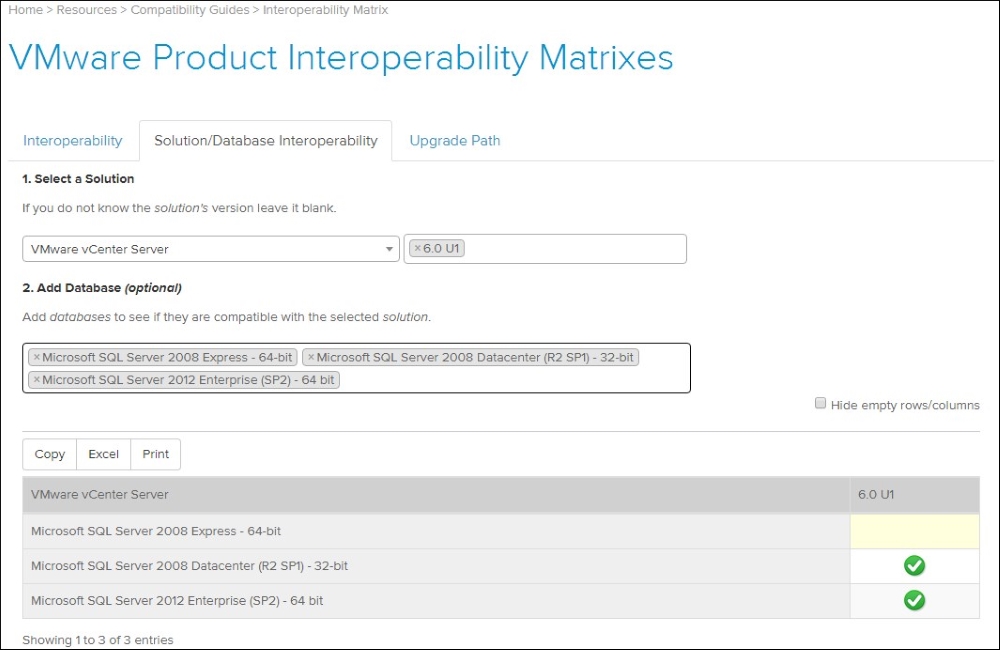Select Solution/Database Interoperability tab
The height and width of the screenshot is (650, 1000).
[x=266, y=140]
